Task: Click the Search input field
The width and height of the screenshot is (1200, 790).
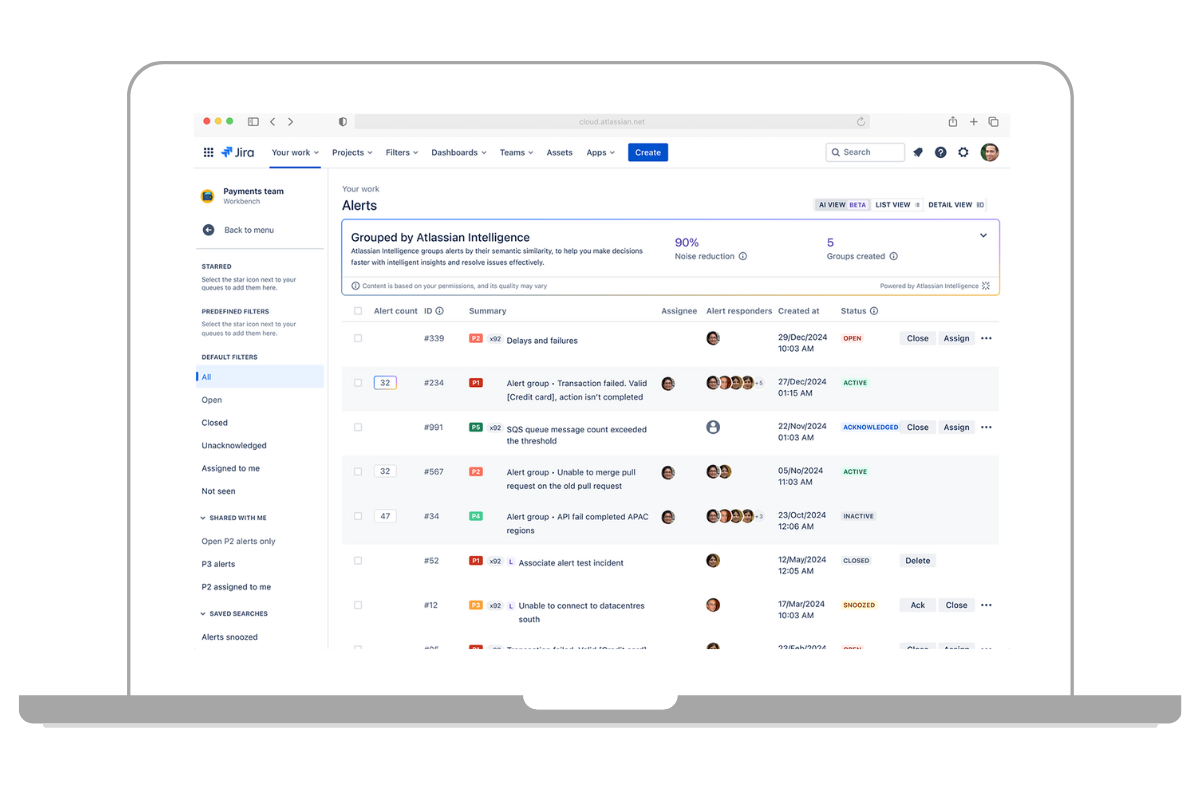Action: pyautogui.click(x=866, y=153)
